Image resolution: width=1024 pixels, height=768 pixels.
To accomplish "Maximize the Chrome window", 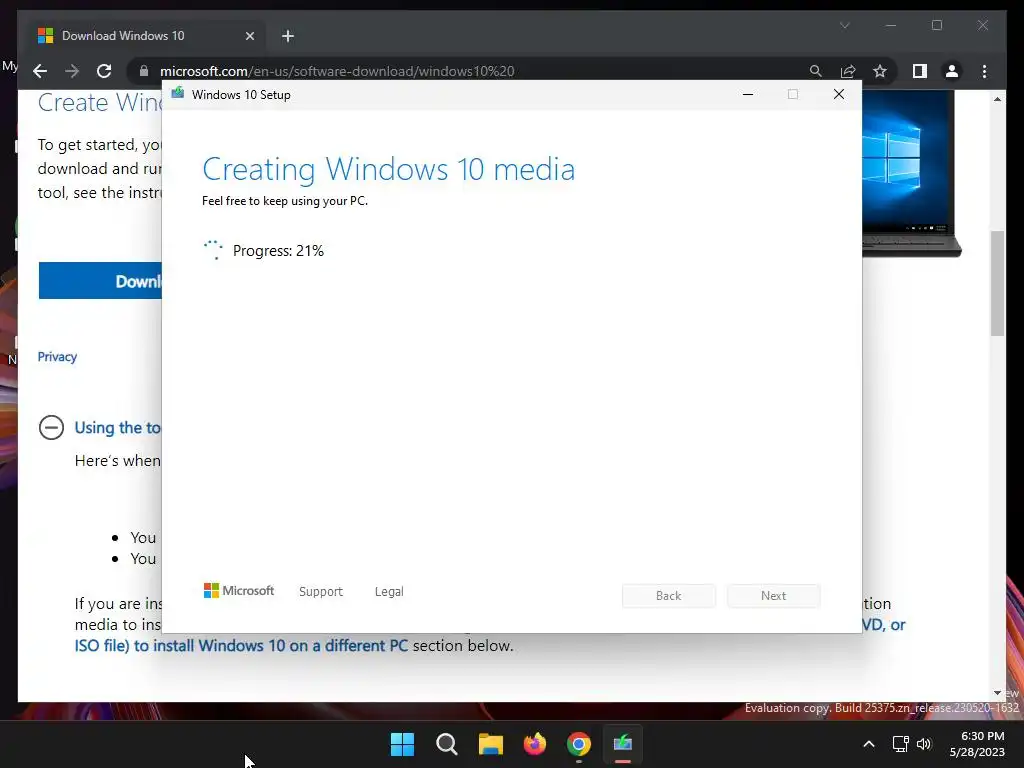I will pos(936,25).
